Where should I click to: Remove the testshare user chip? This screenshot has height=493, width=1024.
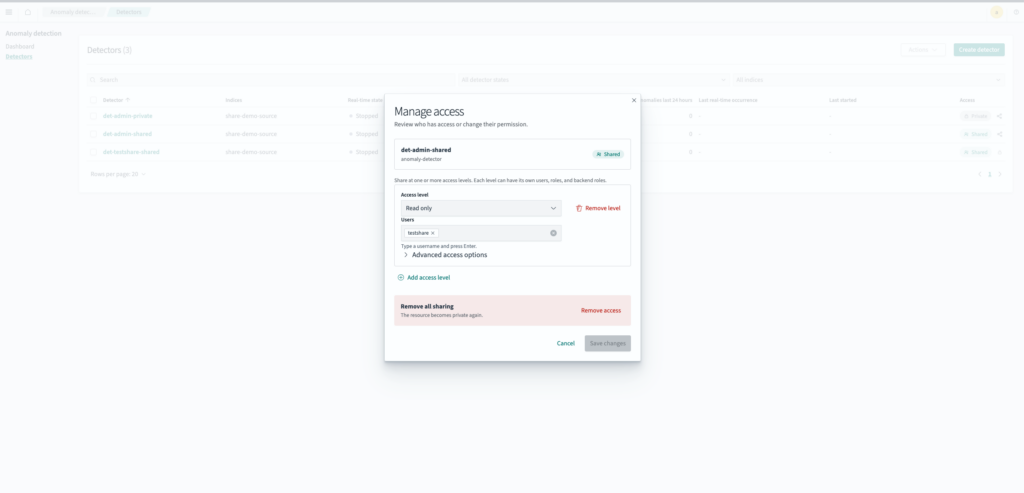pyautogui.click(x=432, y=233)
